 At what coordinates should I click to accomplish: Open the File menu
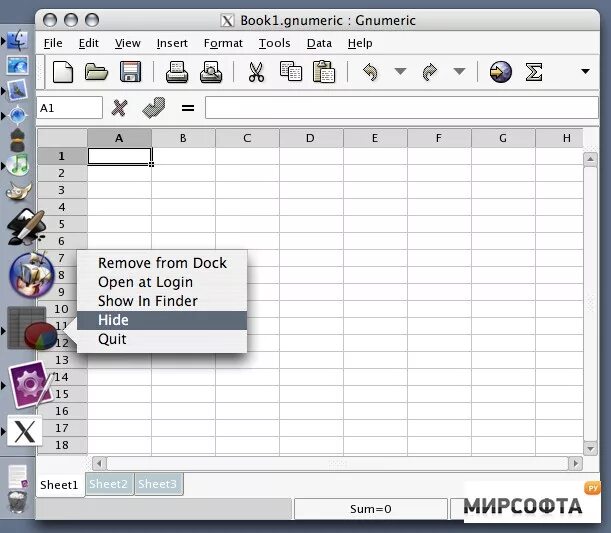tap(53, 43)
